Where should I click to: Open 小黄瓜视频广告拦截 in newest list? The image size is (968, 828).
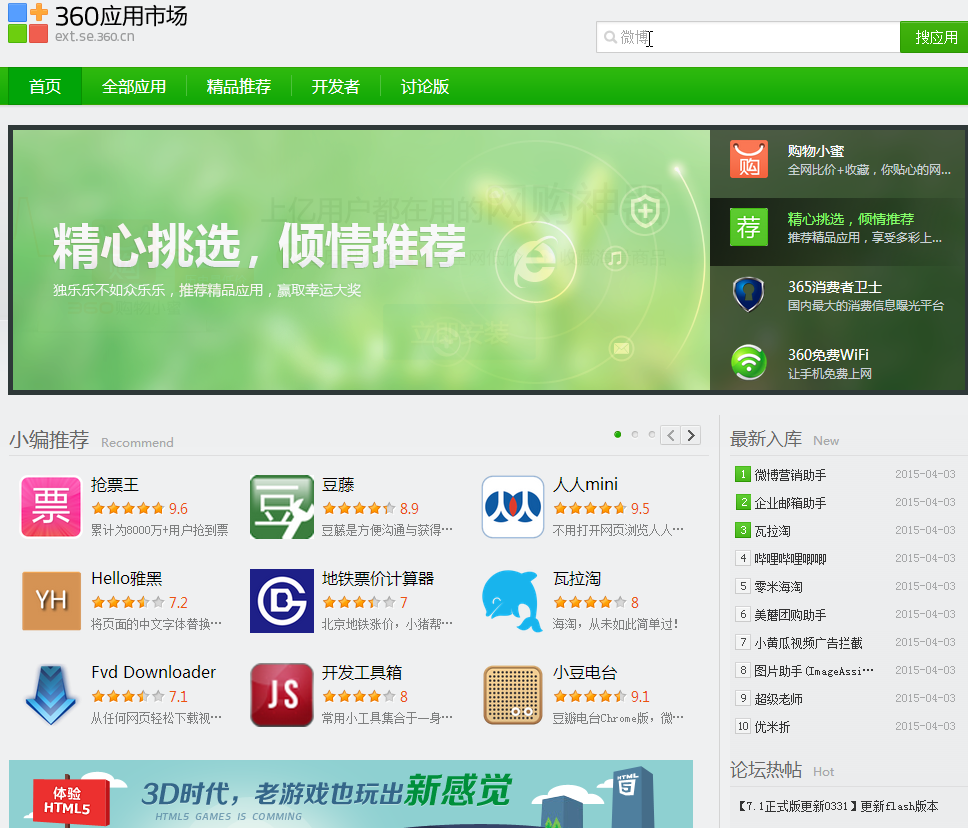point(808,643)
